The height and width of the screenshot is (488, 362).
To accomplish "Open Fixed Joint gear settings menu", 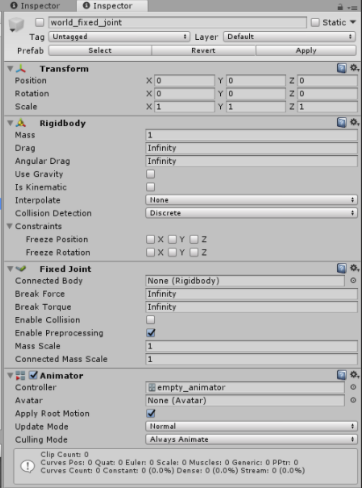I will [354, 268].
